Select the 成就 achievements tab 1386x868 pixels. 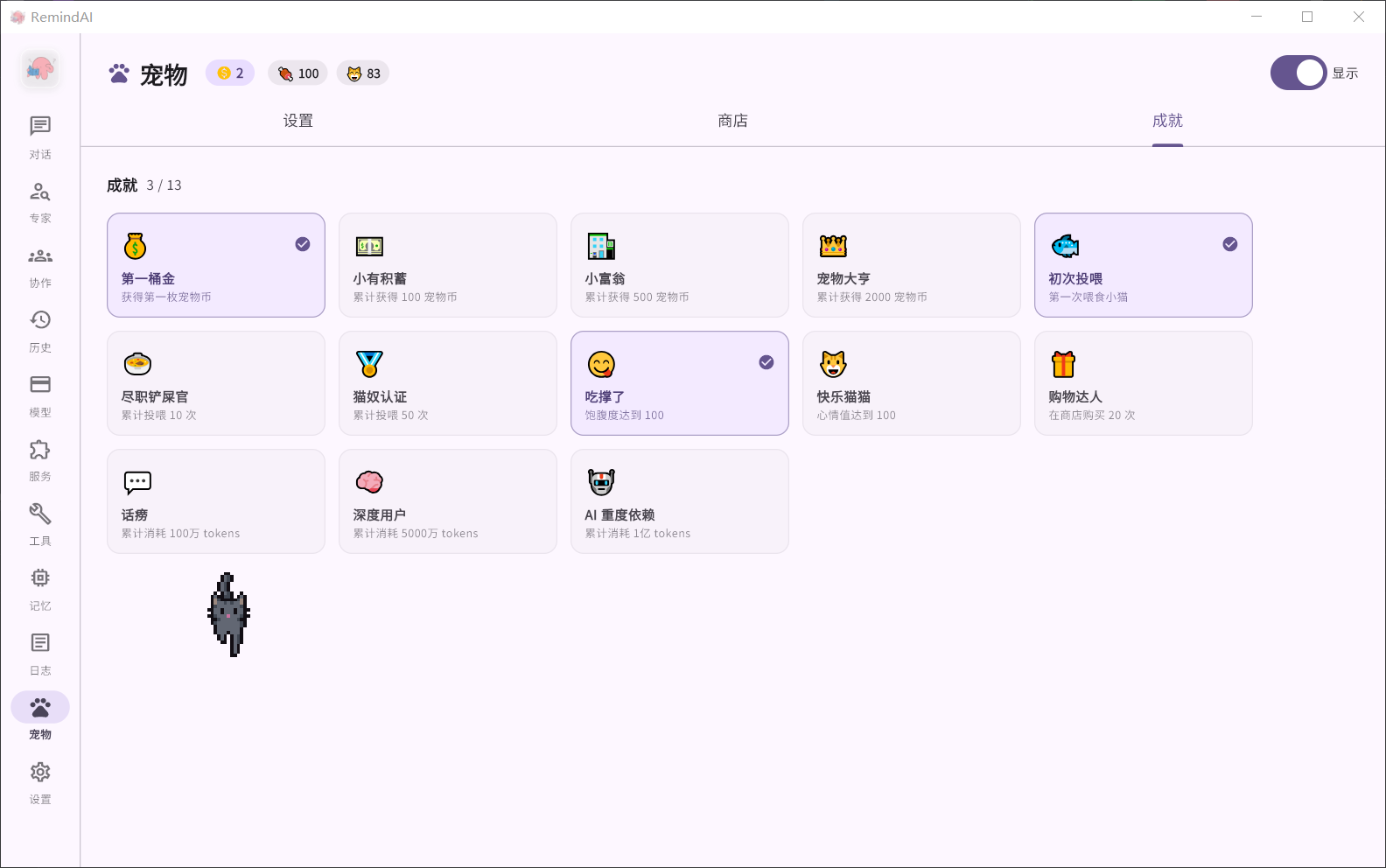[x=1167, y=121]
